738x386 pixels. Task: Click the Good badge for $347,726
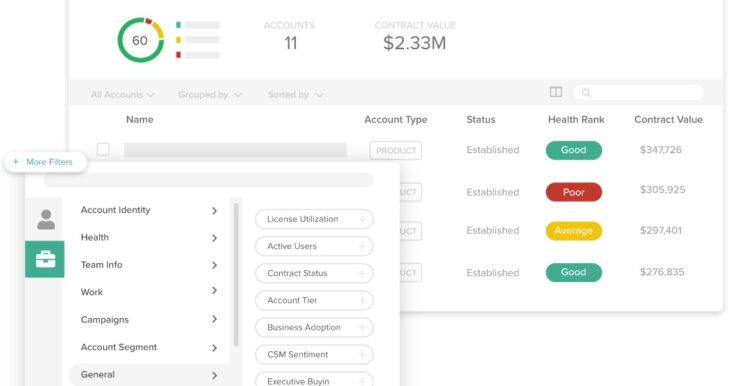tap(574, 150)
